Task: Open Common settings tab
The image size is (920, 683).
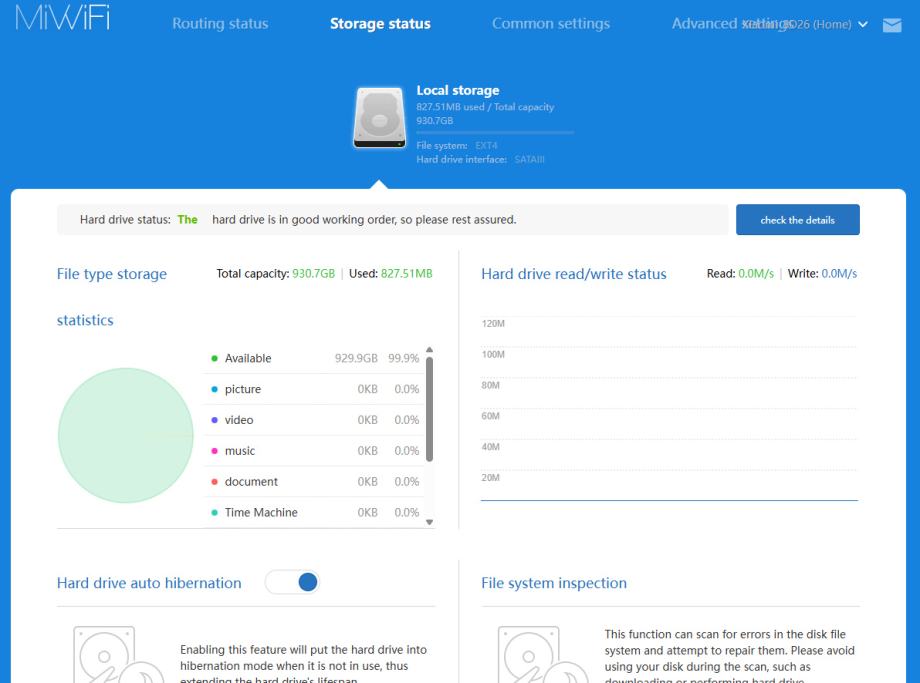Action: pos(551,23)
